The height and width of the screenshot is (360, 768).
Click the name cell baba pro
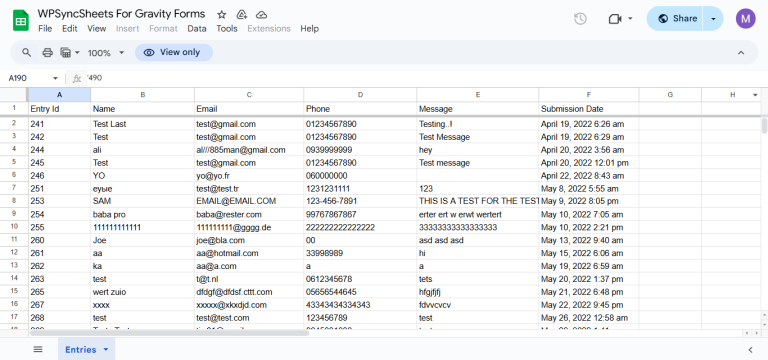tap(143, 215)
